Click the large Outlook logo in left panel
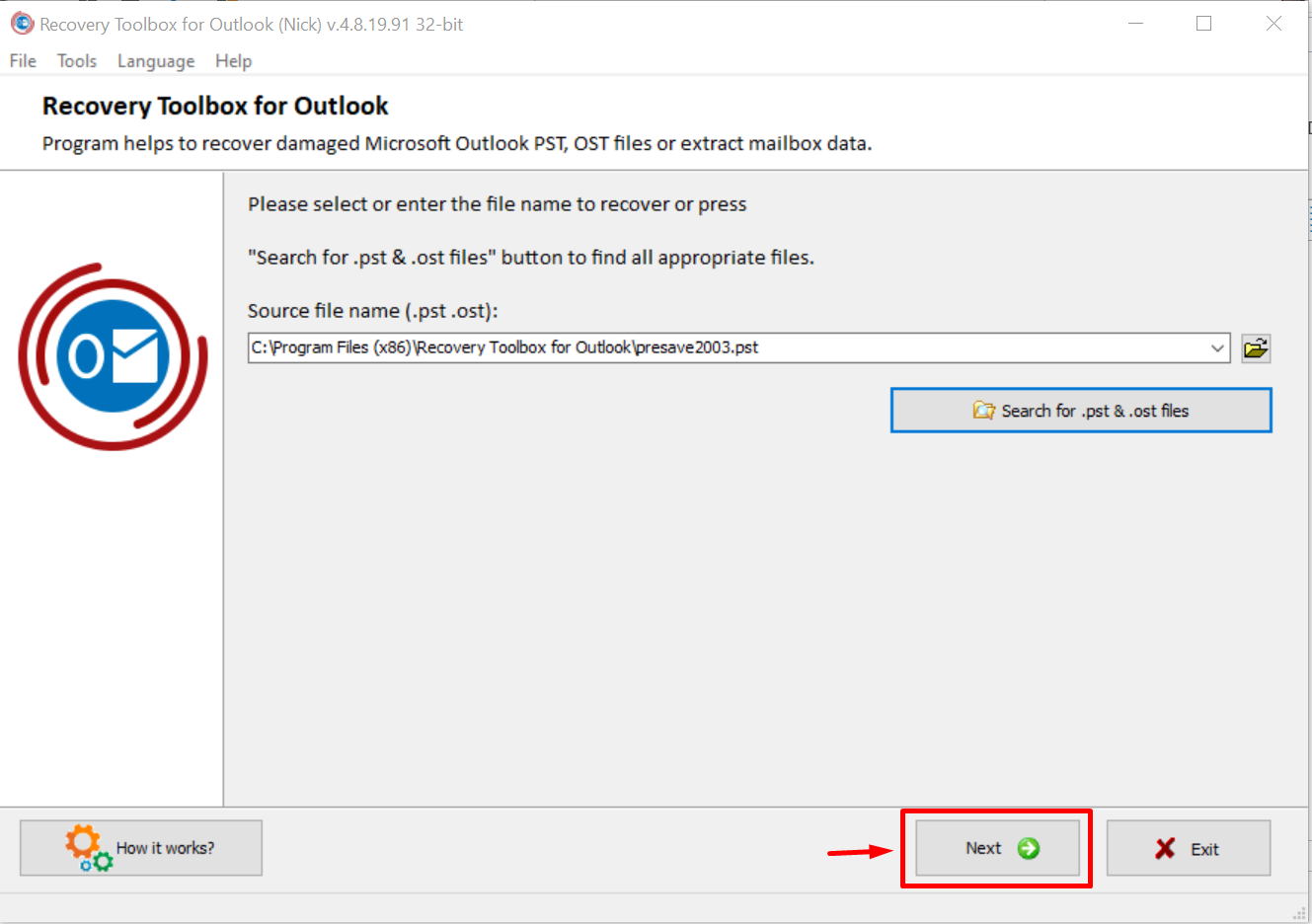 coord(113,356)
